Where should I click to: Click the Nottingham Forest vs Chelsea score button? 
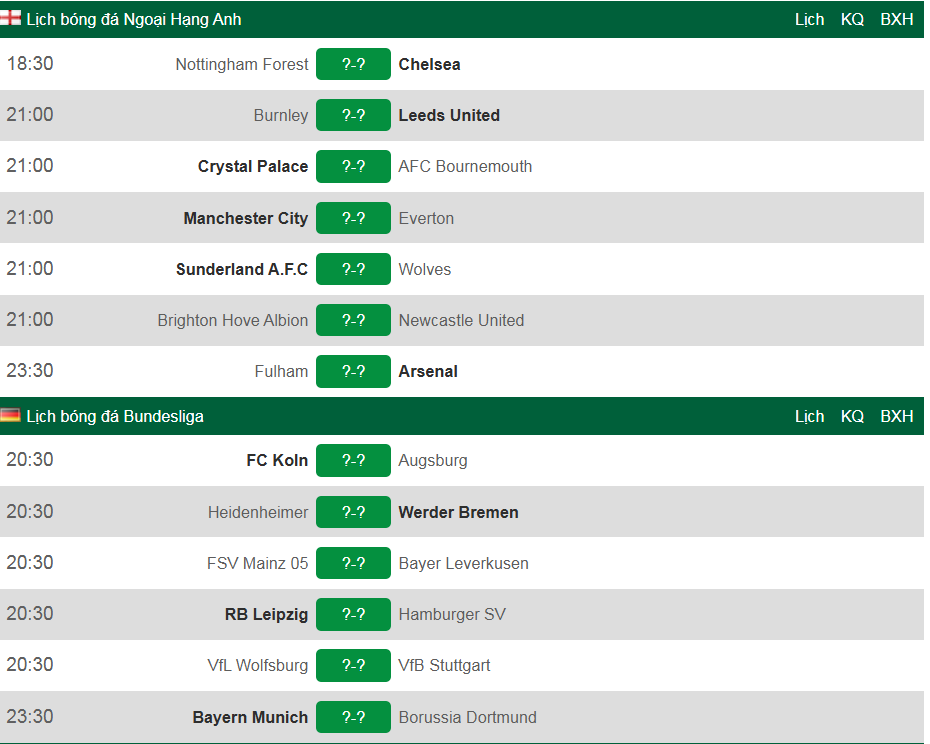[353, 64]
